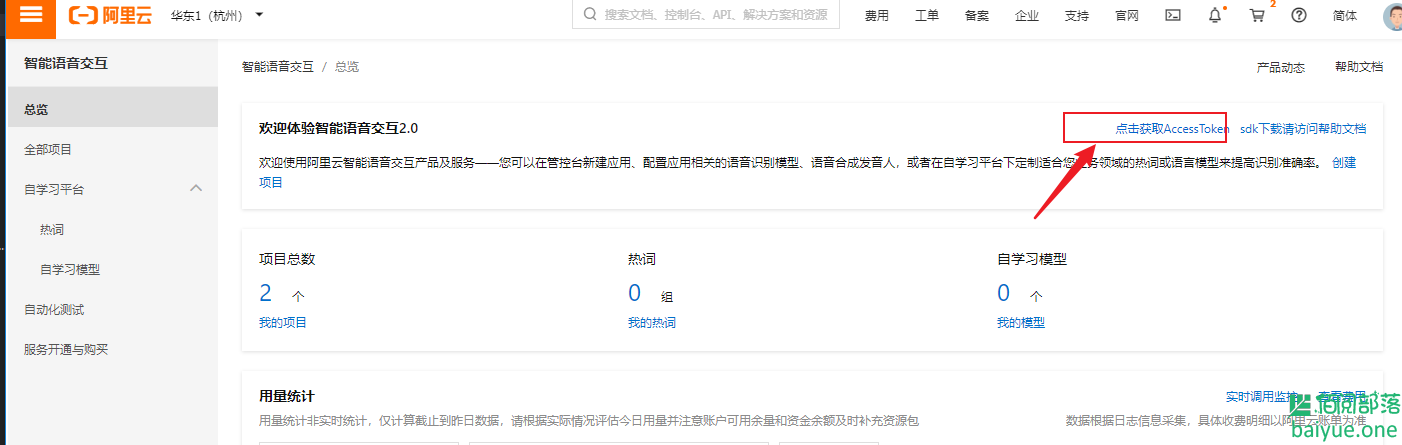Viewport: 1402px width, 445px height.
Task: Click the 用量统计 heading
Action: coord(287,397)
